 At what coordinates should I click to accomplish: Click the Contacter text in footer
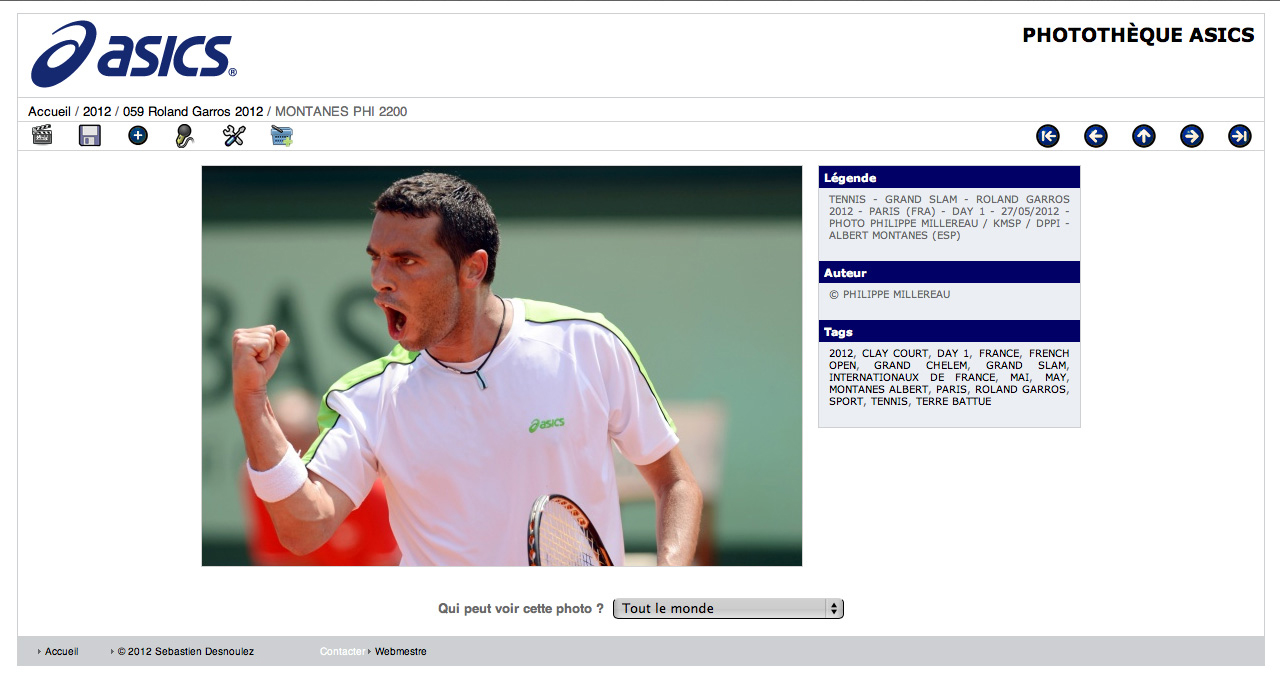tap(342, 651)
